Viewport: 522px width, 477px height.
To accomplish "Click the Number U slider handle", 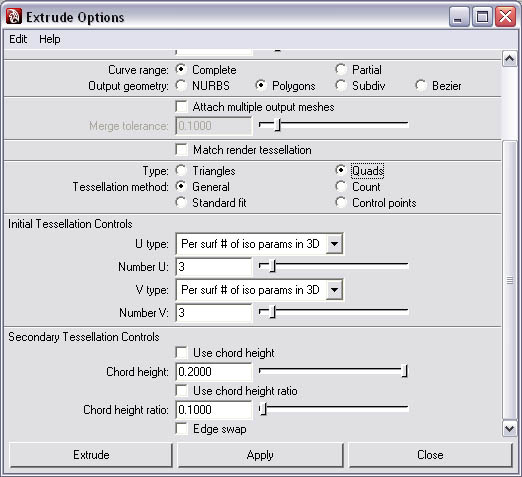I will (272, 266).
